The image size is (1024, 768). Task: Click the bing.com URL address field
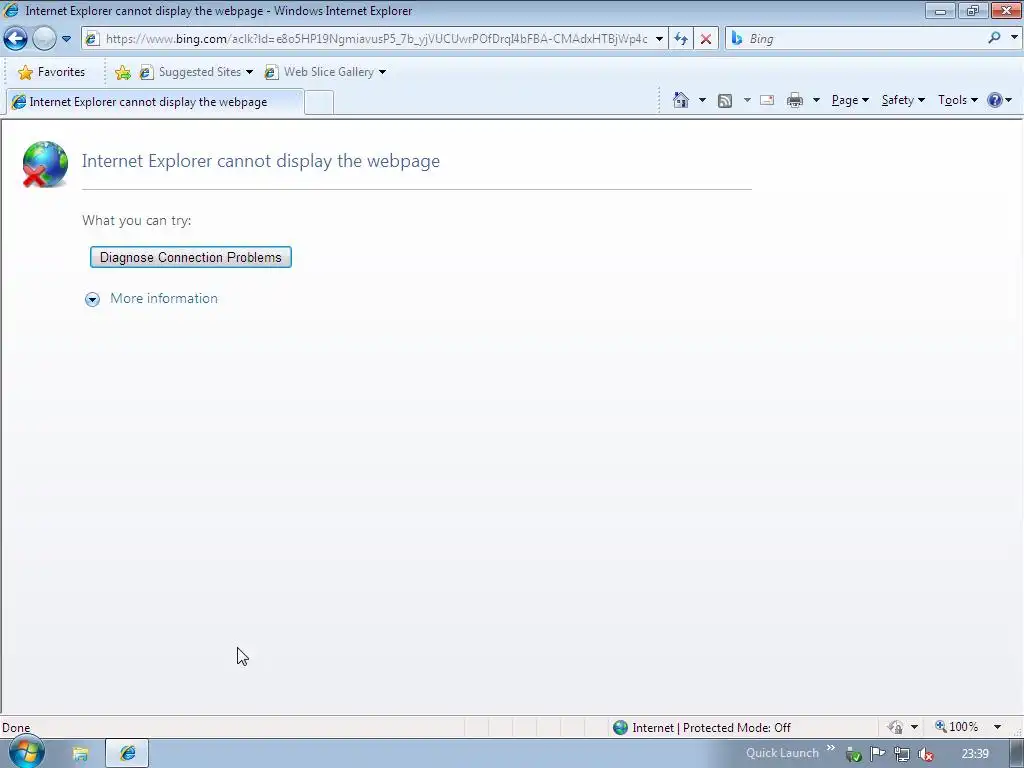376,39
